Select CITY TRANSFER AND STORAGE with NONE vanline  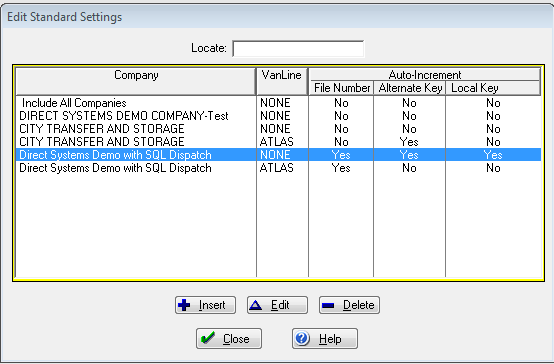pos(278,129)
